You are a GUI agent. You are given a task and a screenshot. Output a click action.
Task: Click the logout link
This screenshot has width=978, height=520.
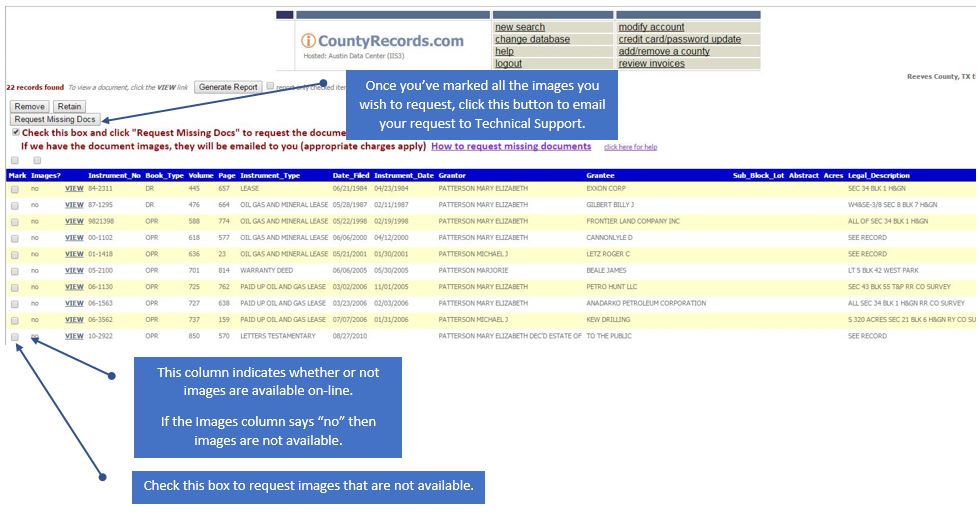(508, 63)
